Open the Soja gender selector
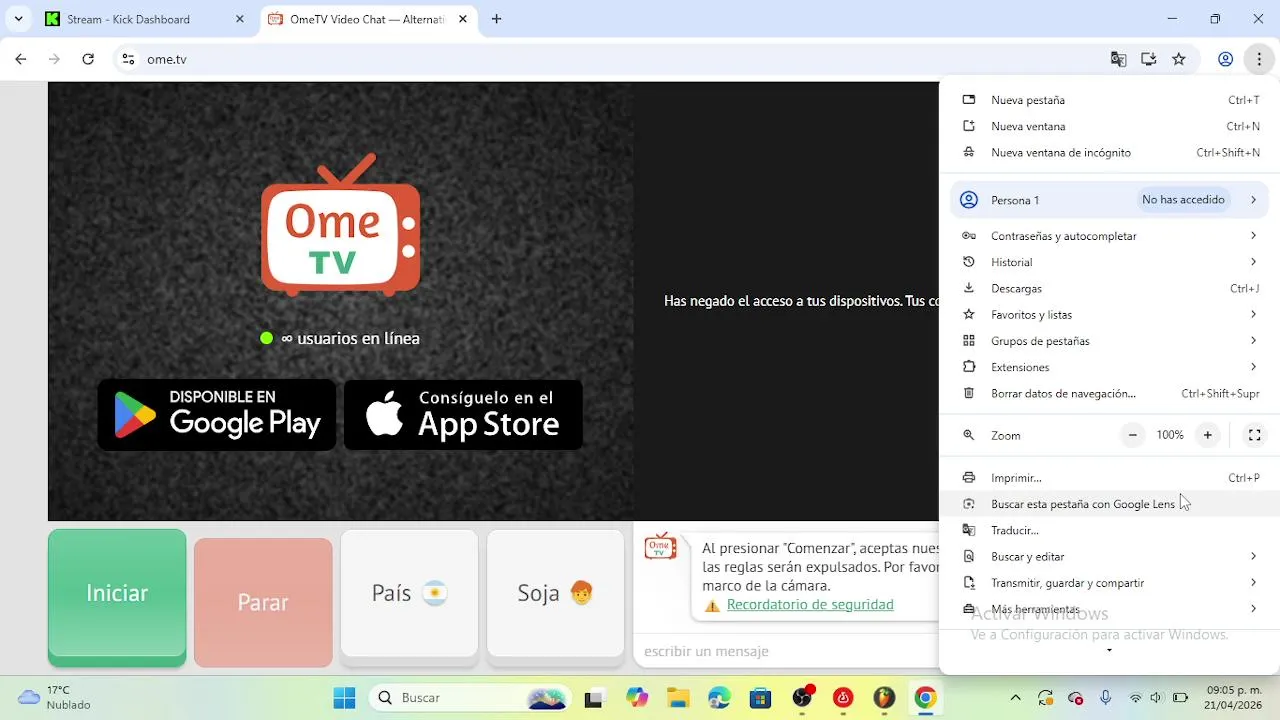Screen dimensions: 1280x720 [x=555, y=596]
